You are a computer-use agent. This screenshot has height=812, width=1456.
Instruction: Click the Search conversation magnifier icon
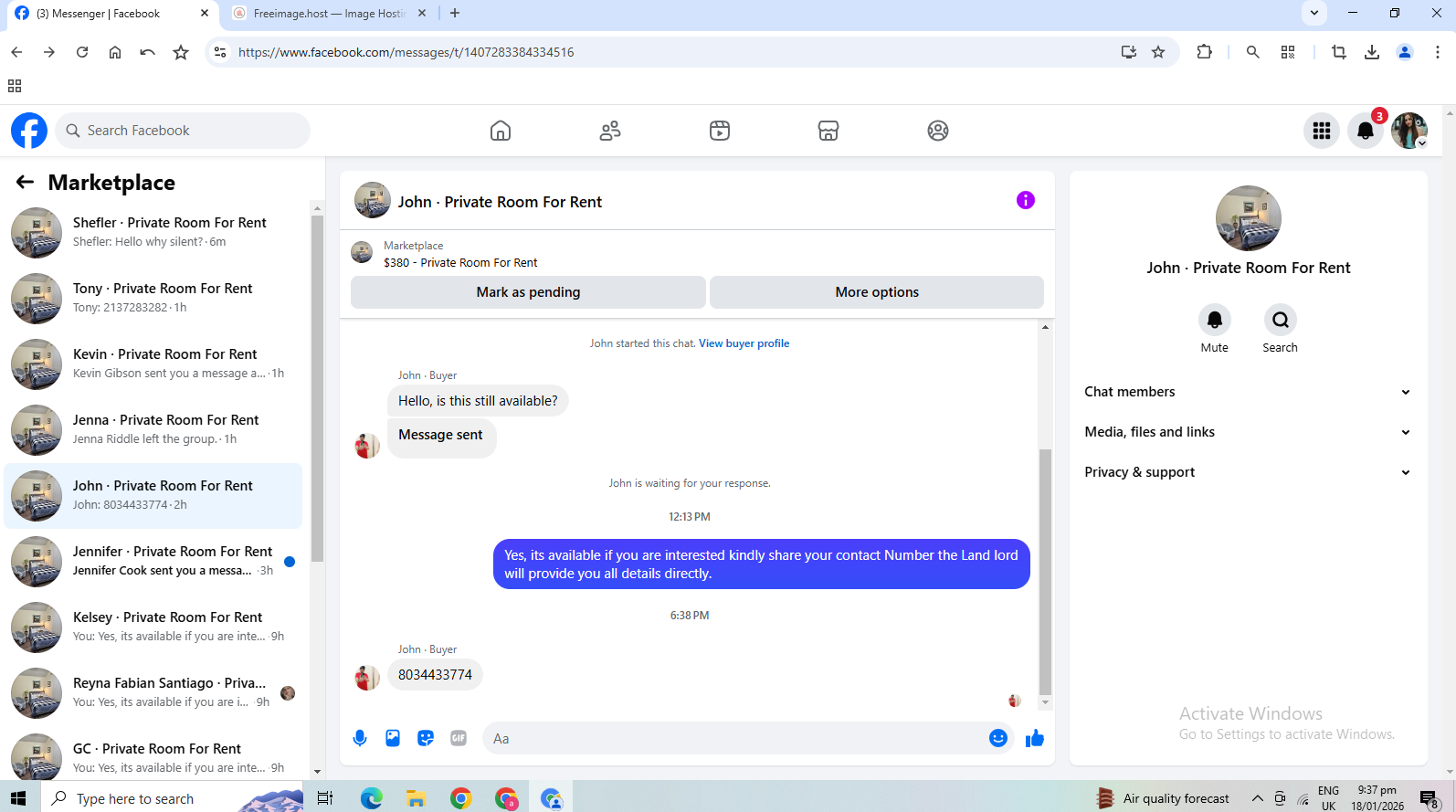point(1281,320)
